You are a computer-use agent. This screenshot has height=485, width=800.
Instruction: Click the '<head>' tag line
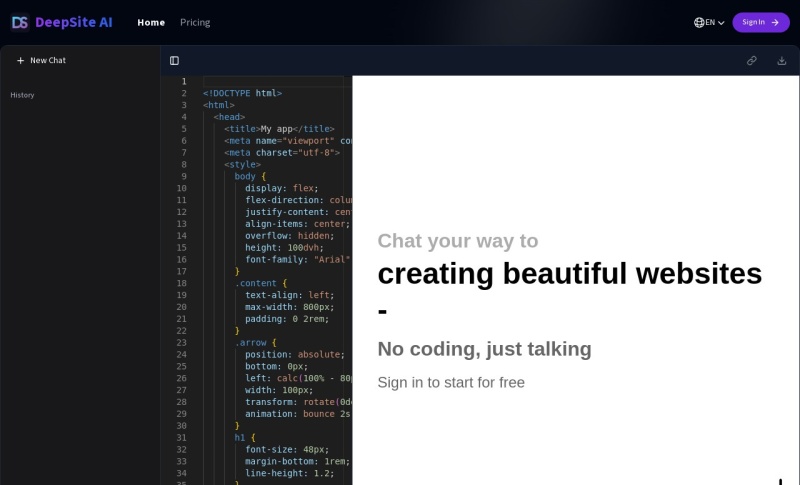click(x=229, y=117)
